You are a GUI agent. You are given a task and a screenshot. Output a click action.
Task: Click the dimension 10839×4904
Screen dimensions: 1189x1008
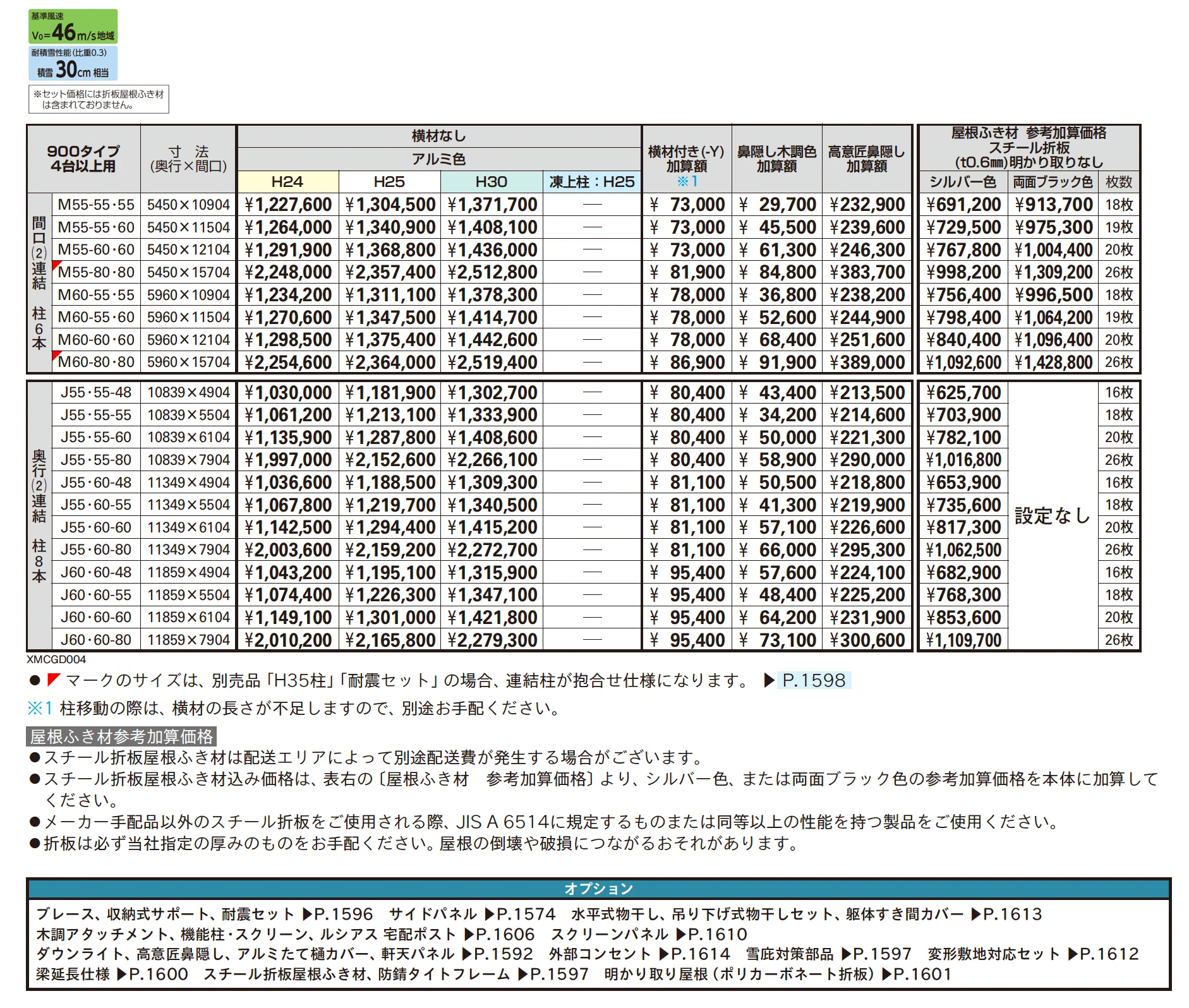coord(188,392)
